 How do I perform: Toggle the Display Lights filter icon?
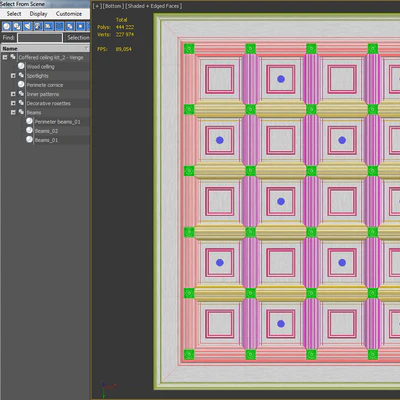28,26
